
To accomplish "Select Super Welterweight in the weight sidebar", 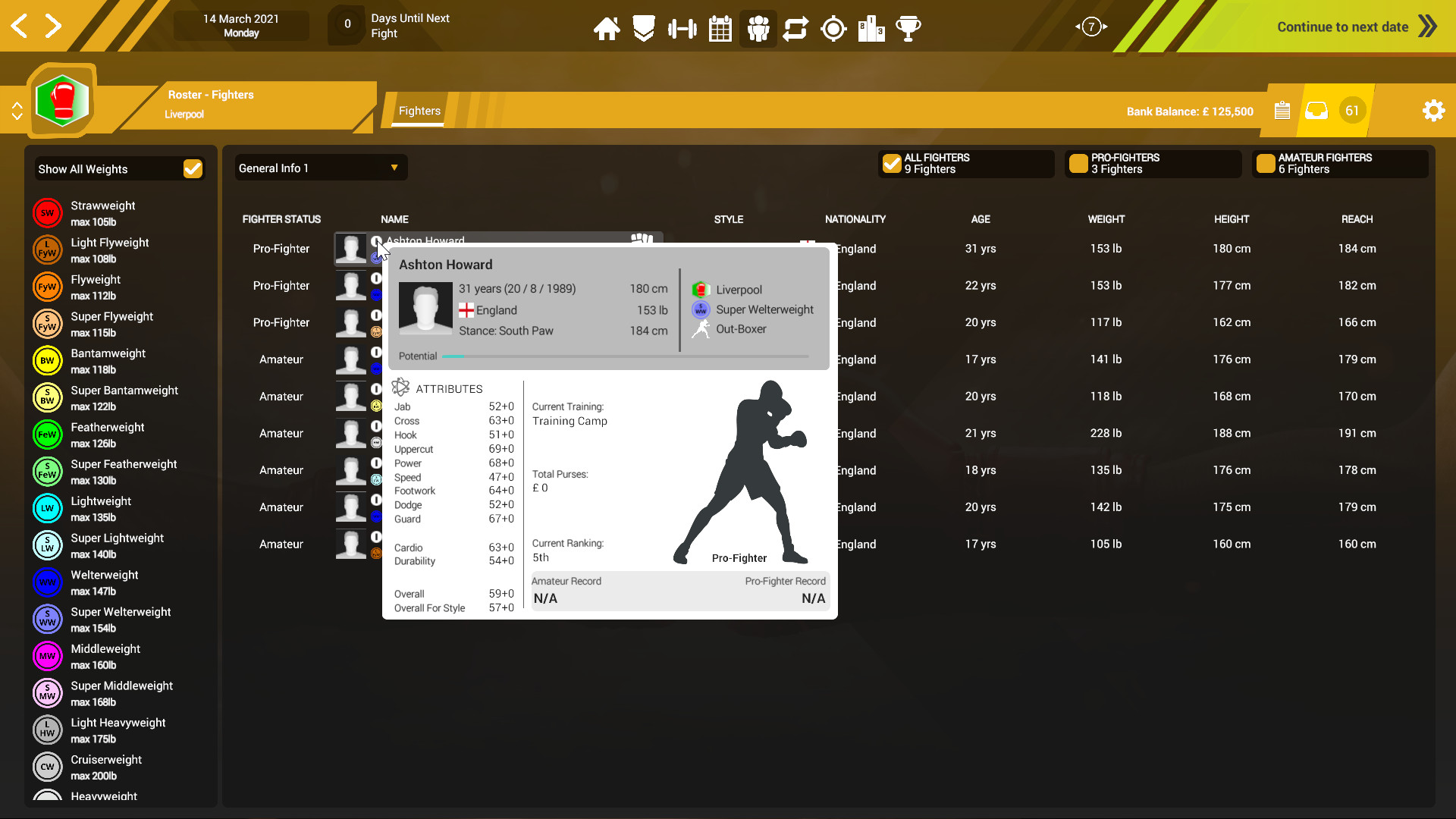I will (x=121, y=619).
